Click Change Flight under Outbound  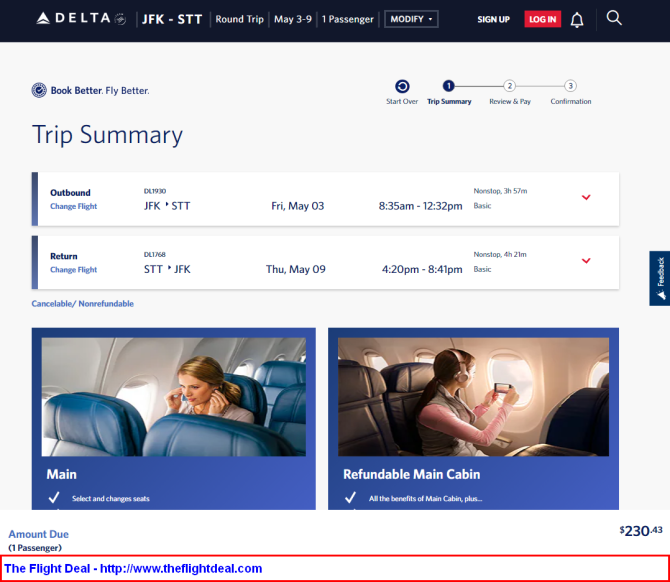click(73, 206)
